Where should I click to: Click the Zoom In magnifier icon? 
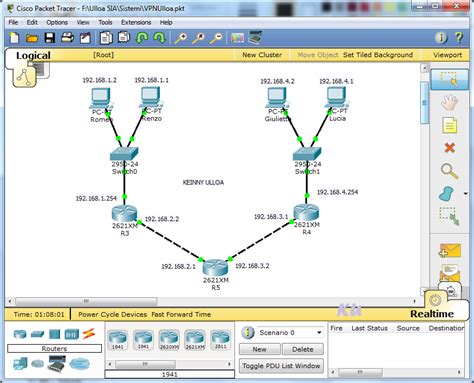(x=181, y=38)
